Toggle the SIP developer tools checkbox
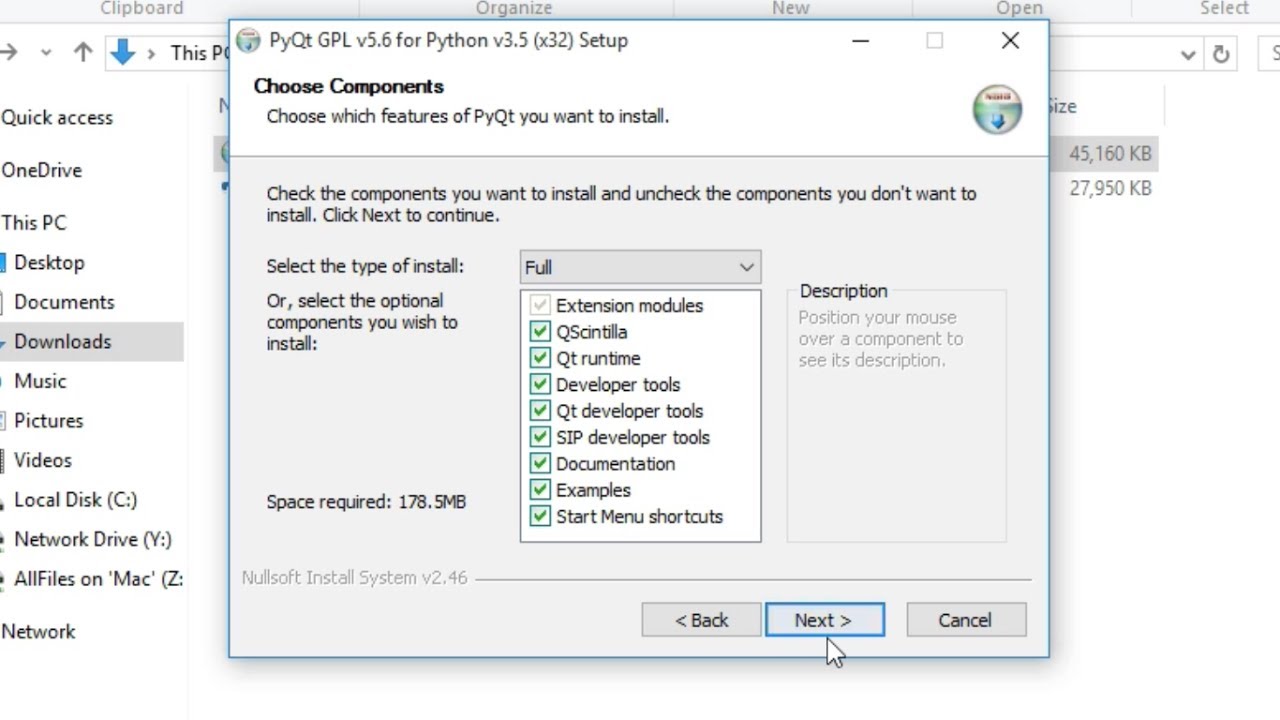Viewport: 1280px width, 720px height. coord(540,437)
